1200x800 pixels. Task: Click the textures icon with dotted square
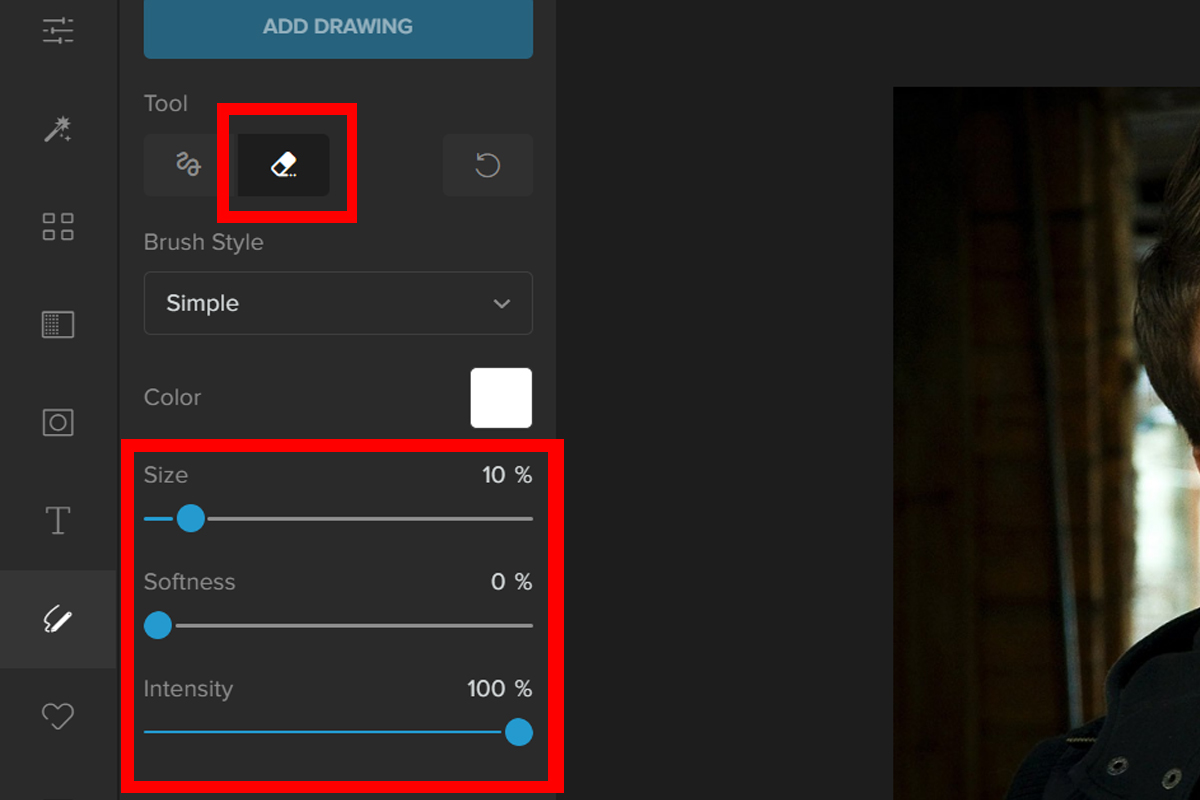coord(58,324)
